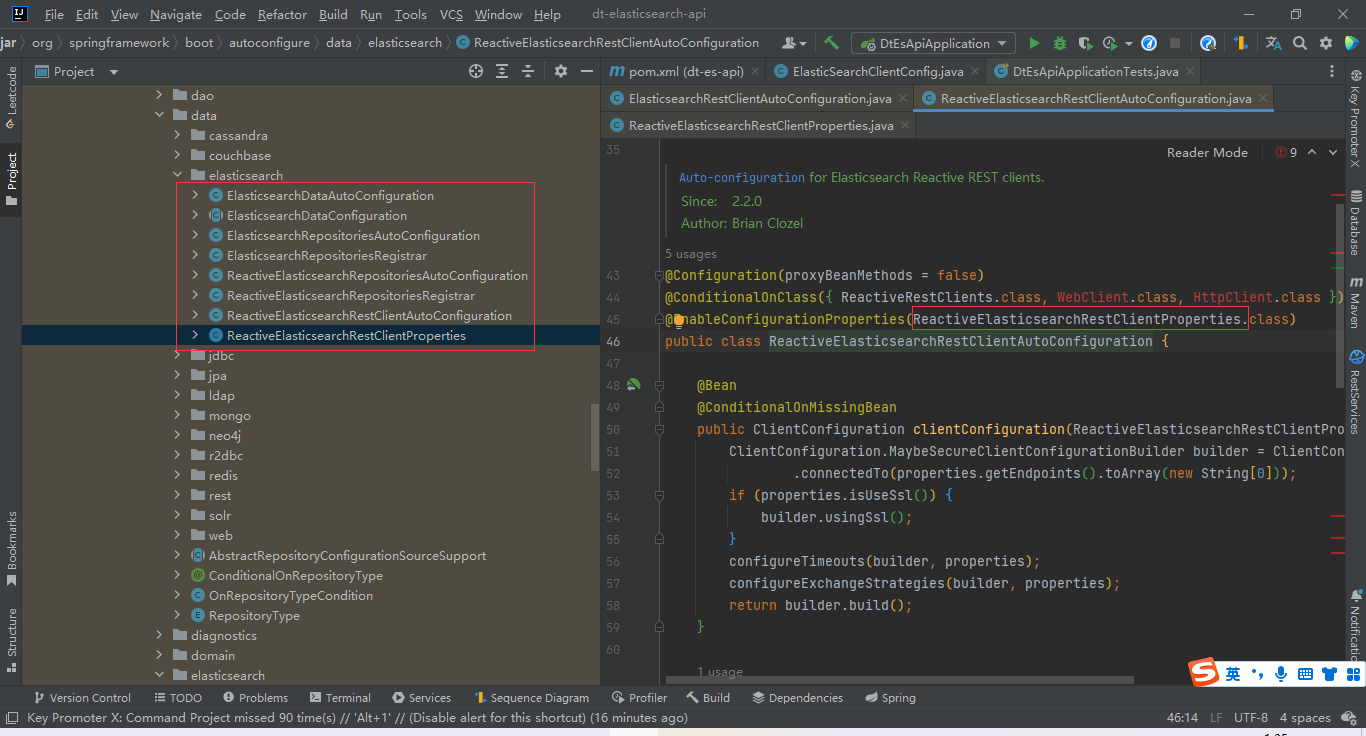
Task: Expand the redis package node
Action: [x=177, y=475]
